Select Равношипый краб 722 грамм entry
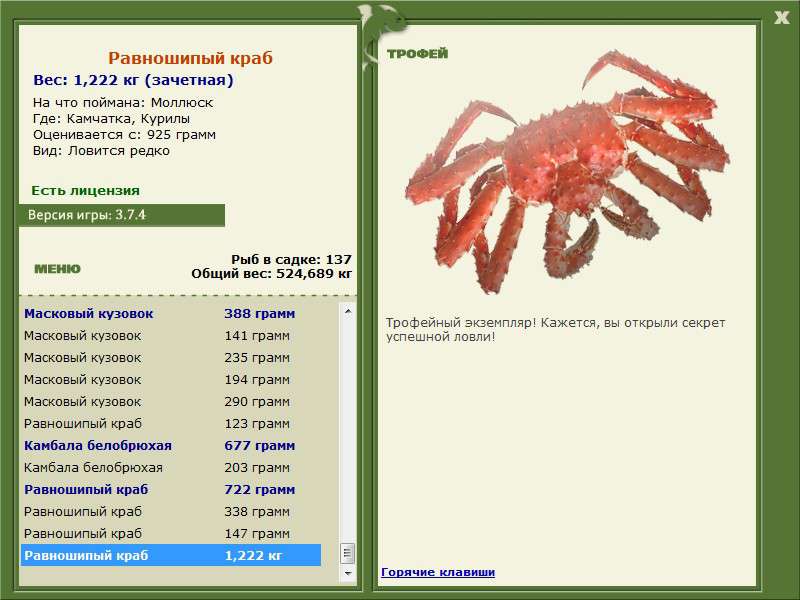 (171, 489)
